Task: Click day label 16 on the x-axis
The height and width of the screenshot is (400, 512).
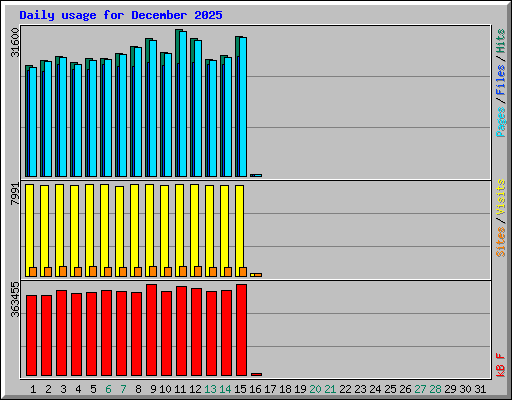Action: pos(255,389)
